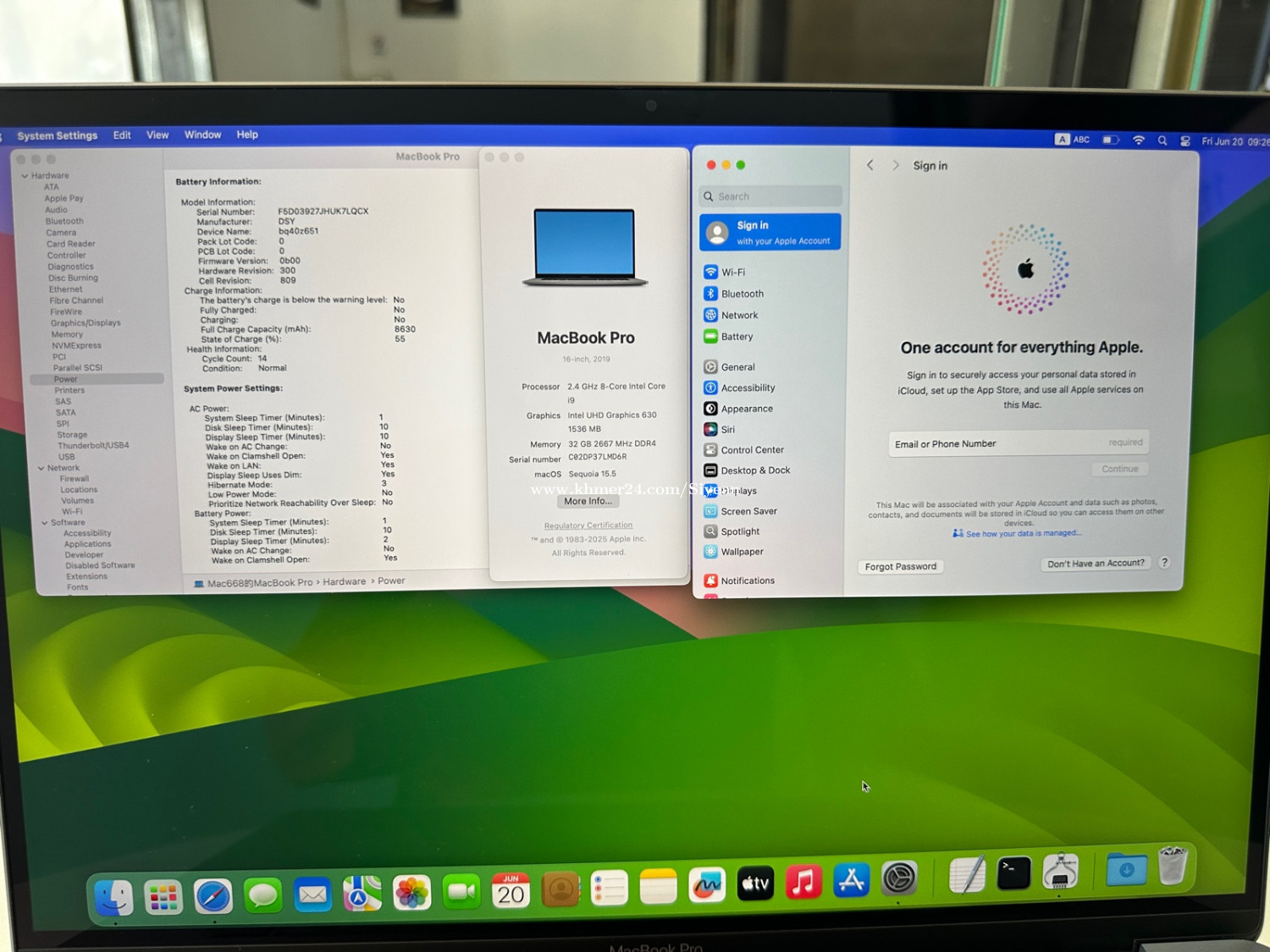1270x952 pixels.
Task: Click Don't Have an Account button
Action: coord(1096,564)
